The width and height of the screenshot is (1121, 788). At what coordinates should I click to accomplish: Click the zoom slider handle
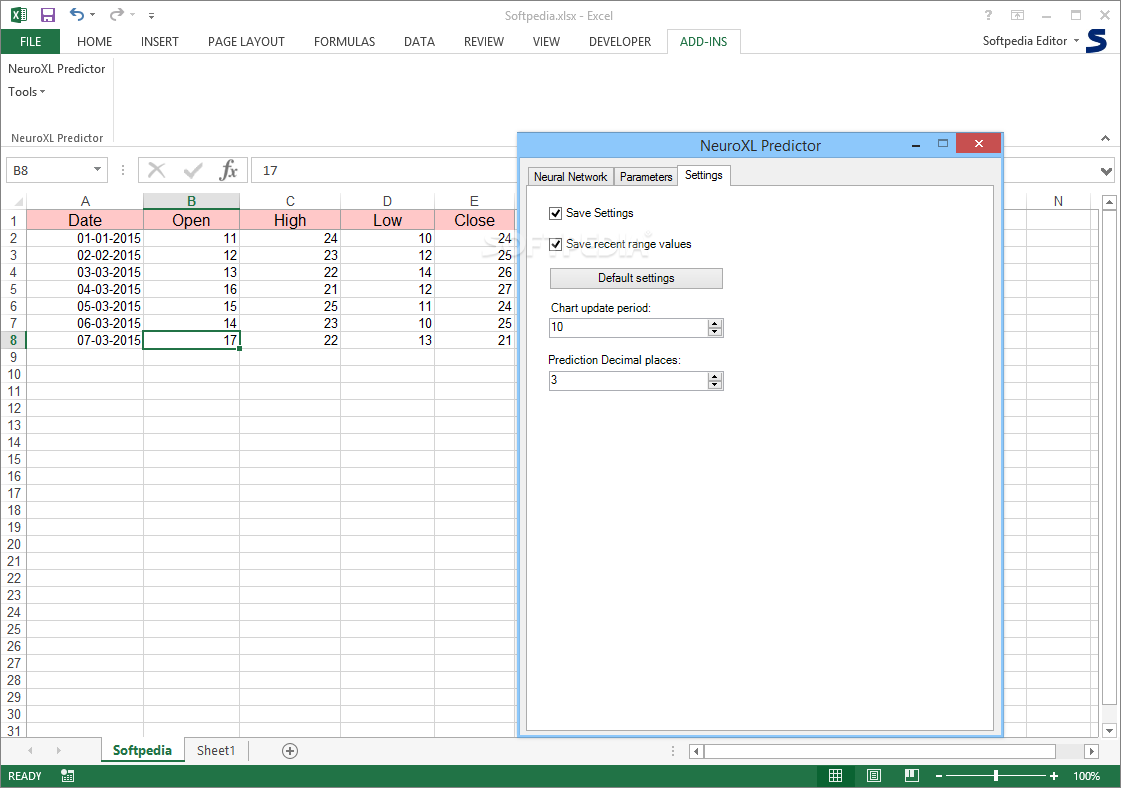[996, 776]
